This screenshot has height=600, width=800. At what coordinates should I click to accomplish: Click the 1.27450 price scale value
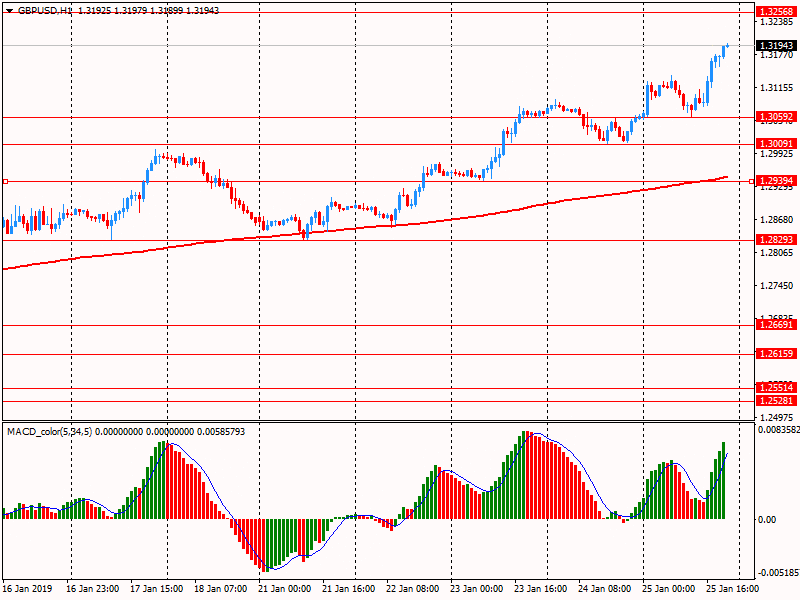point(777,286)
